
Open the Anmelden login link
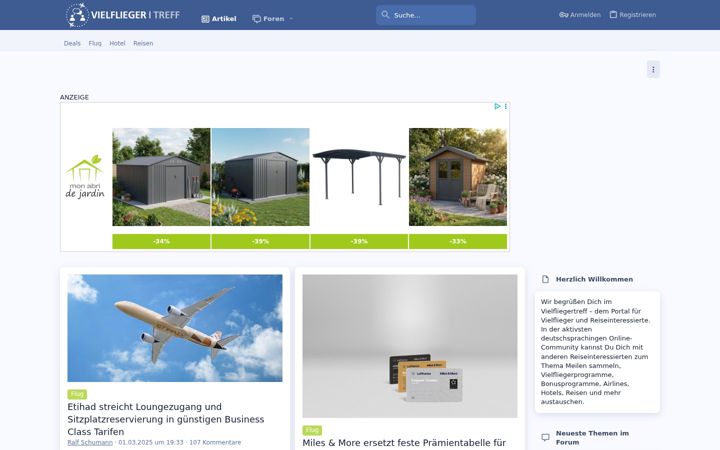pyautogui.click(x=580, y=15)
